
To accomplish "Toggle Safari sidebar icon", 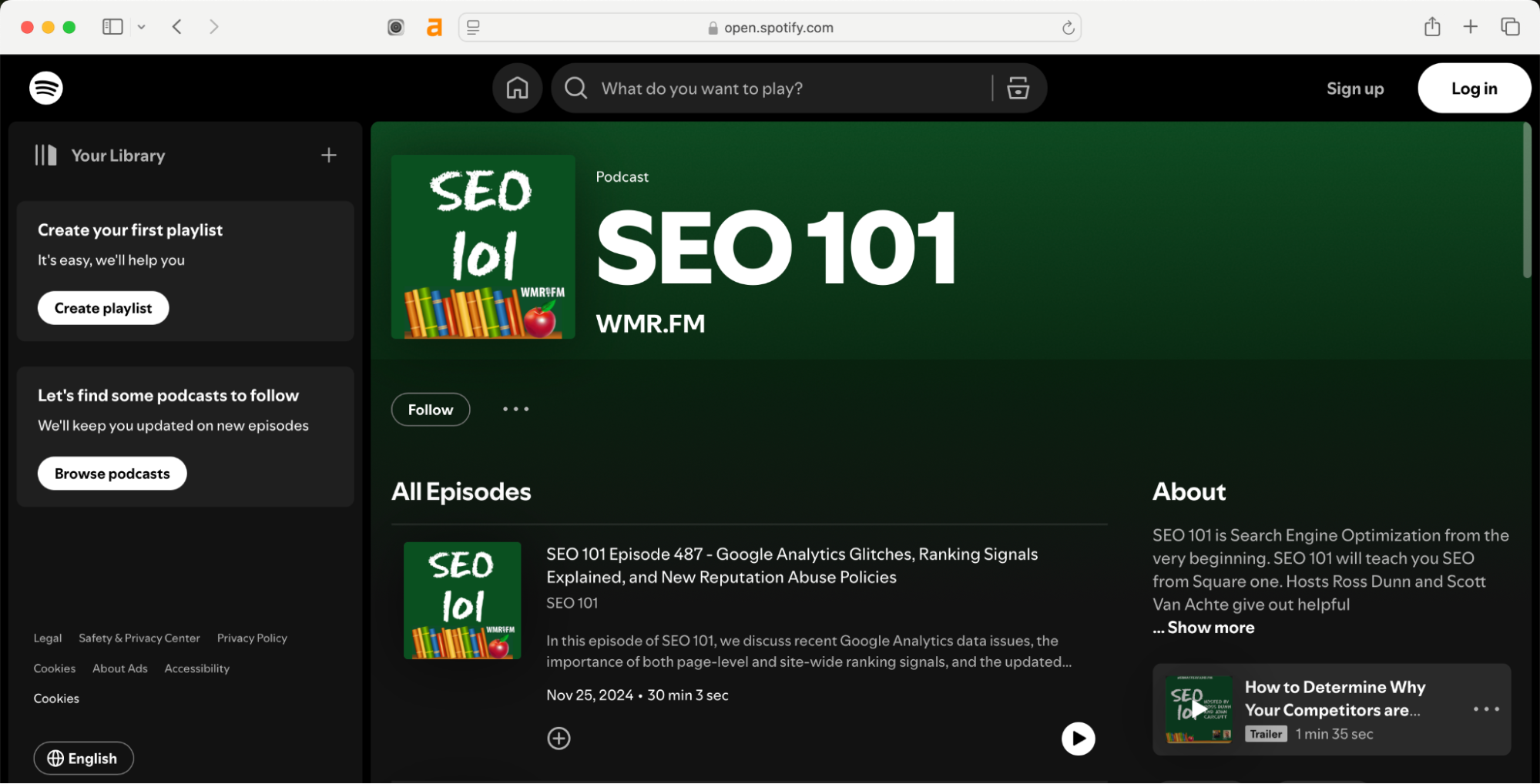I will 112,27.
